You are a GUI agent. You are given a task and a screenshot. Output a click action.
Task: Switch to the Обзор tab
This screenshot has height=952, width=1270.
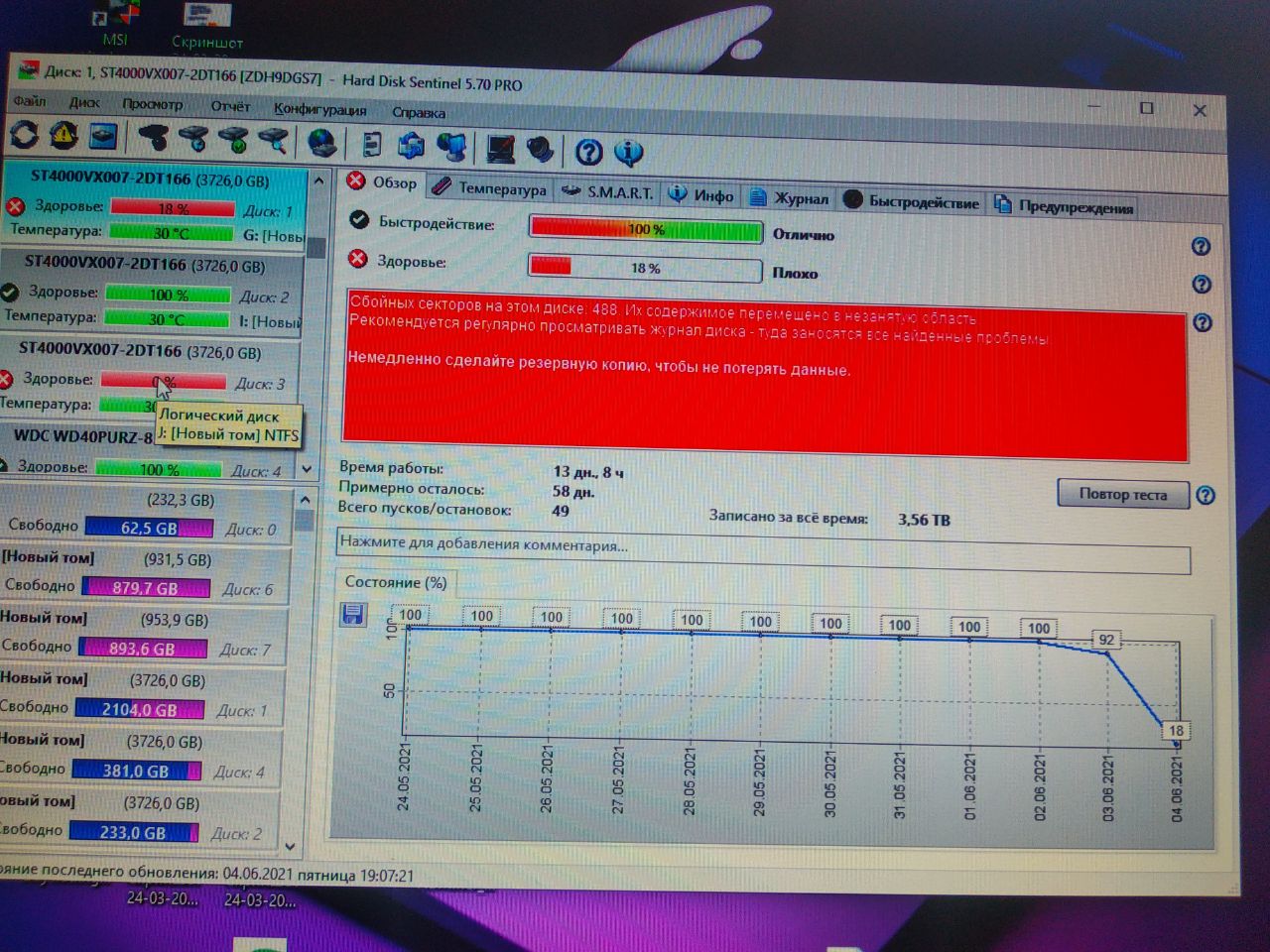click(x=383, y=182)
